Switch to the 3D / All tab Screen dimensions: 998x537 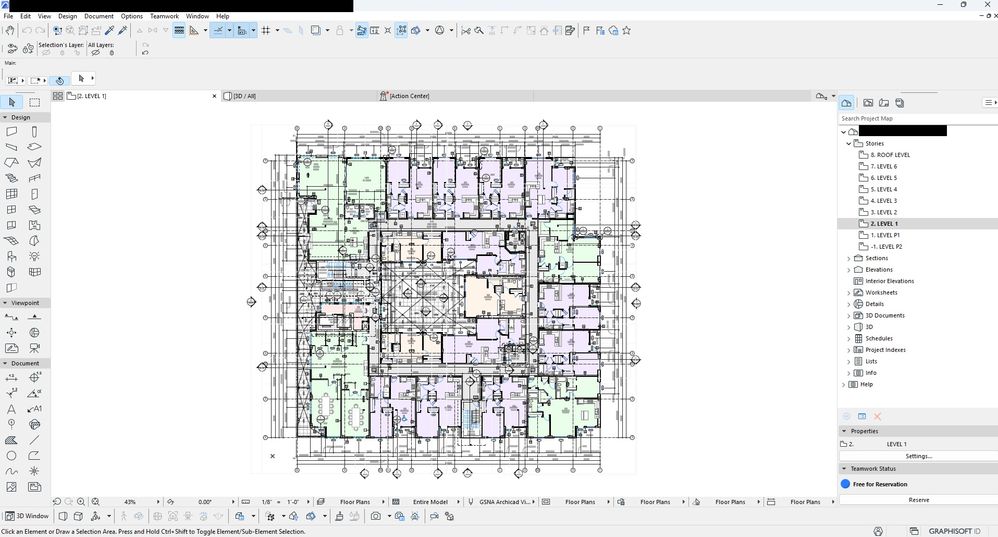245,96
